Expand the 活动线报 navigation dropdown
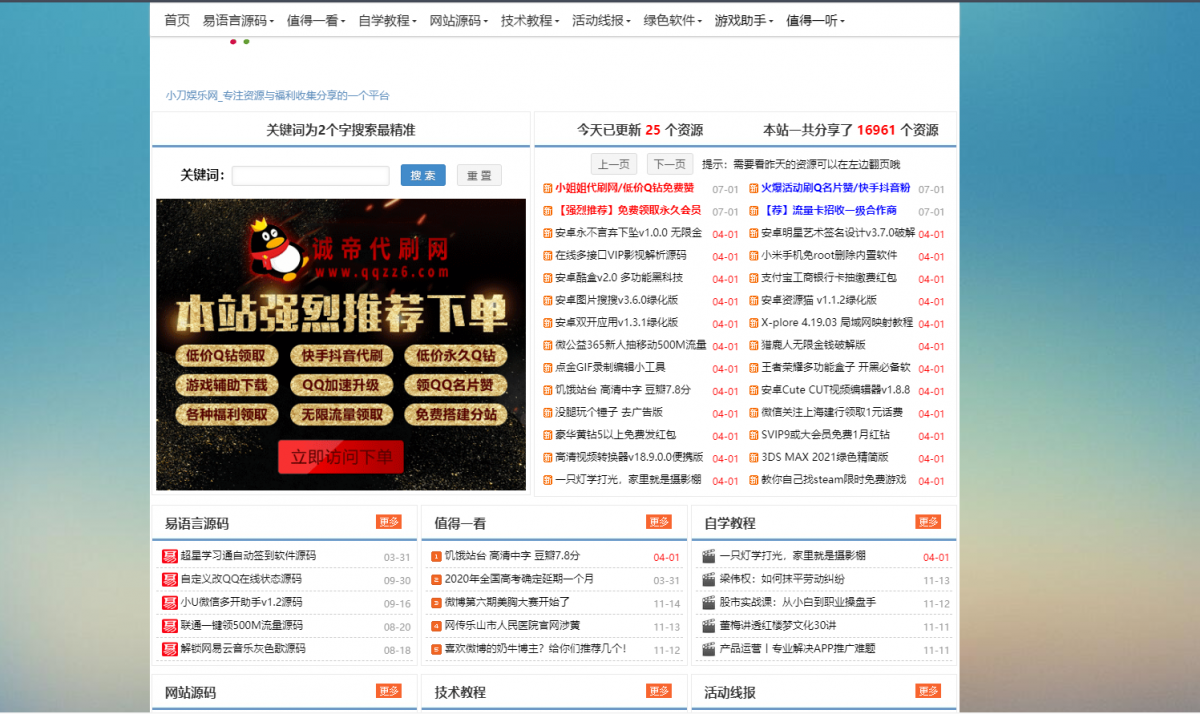 [601, 20]
